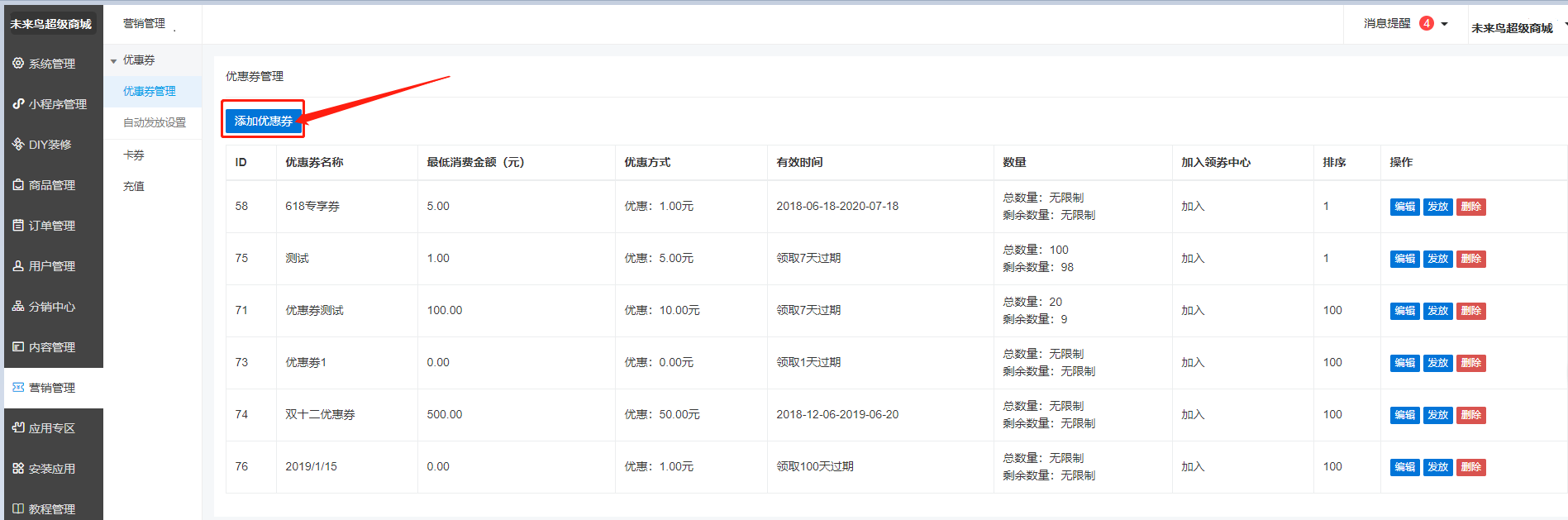Click 发放 for the 优惠券测试 row

click(x=1437, y=311)
